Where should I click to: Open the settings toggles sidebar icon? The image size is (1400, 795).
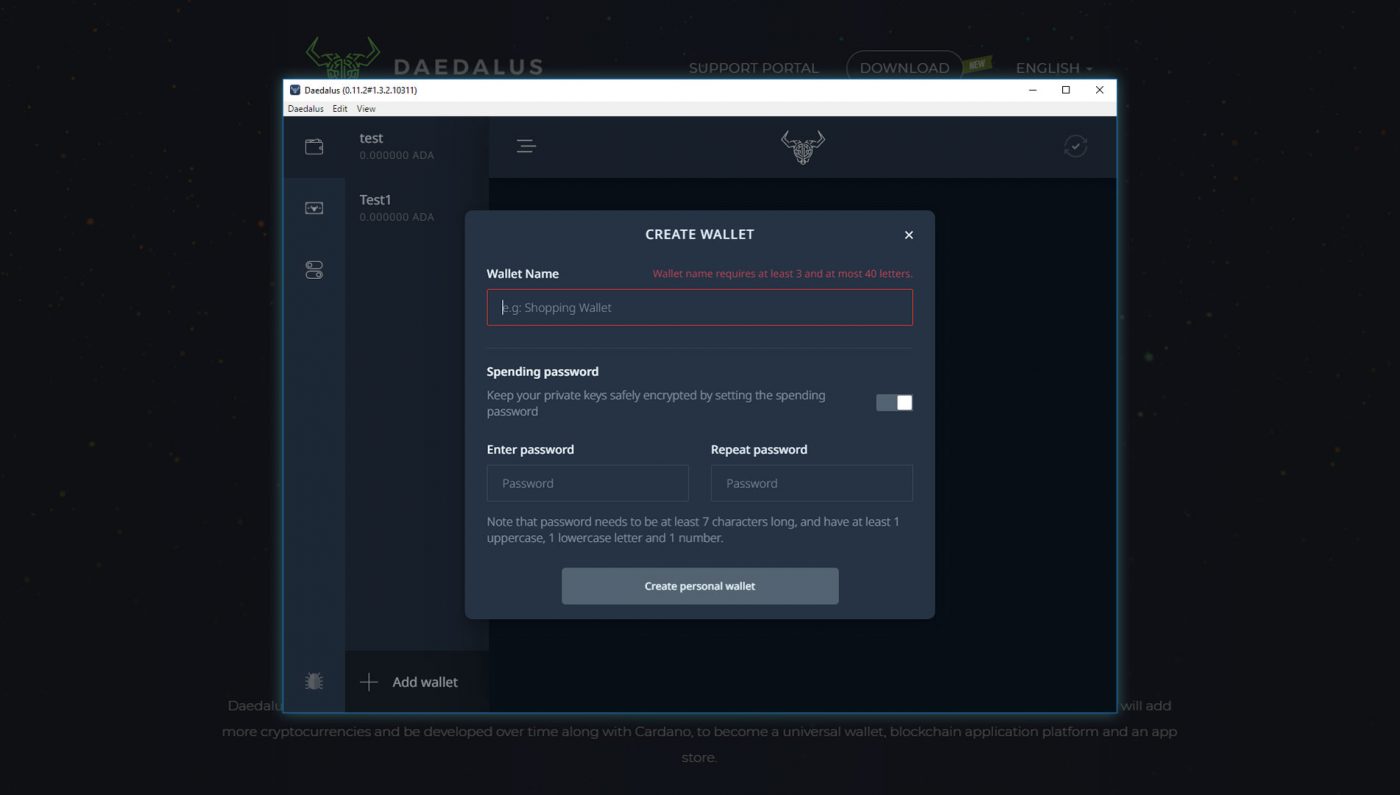click(314, 270)
